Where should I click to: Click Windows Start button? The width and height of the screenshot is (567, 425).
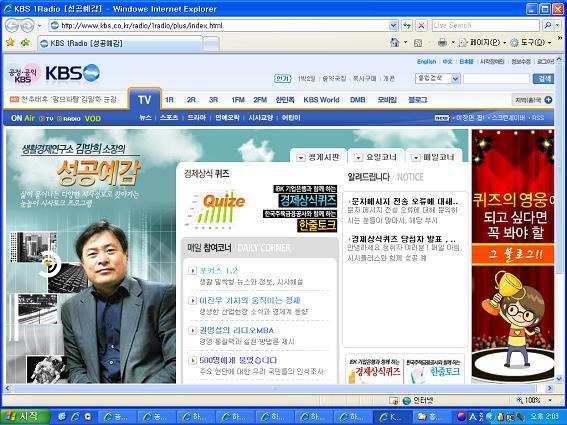pos(25,417)
